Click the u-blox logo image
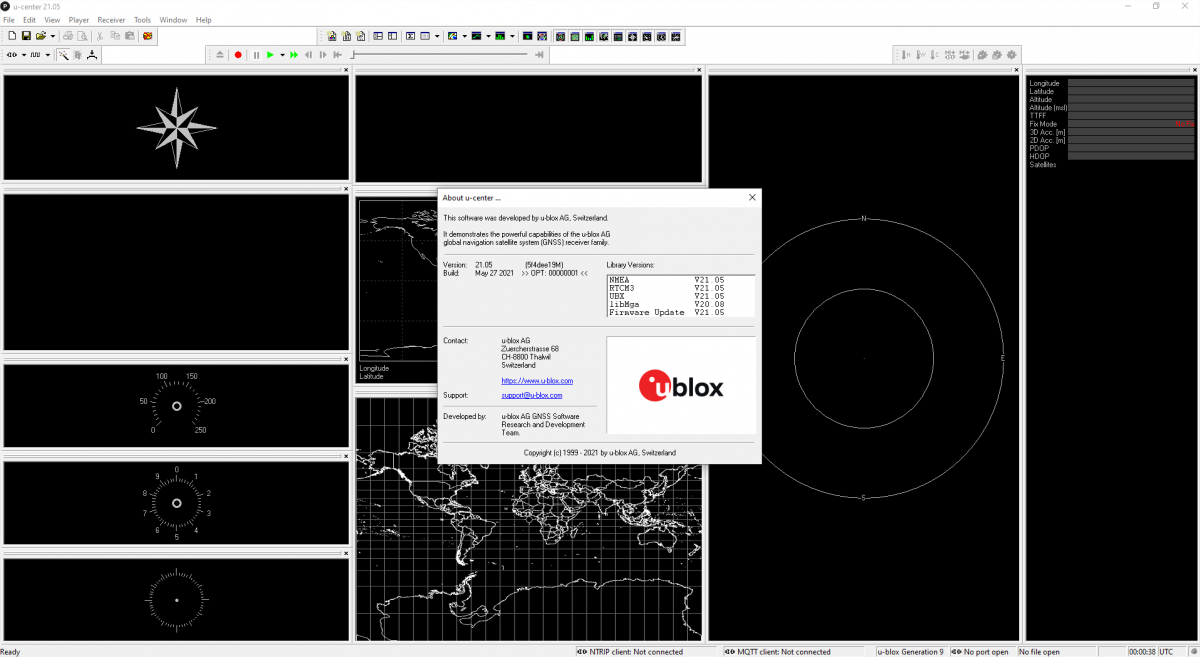 681,385
